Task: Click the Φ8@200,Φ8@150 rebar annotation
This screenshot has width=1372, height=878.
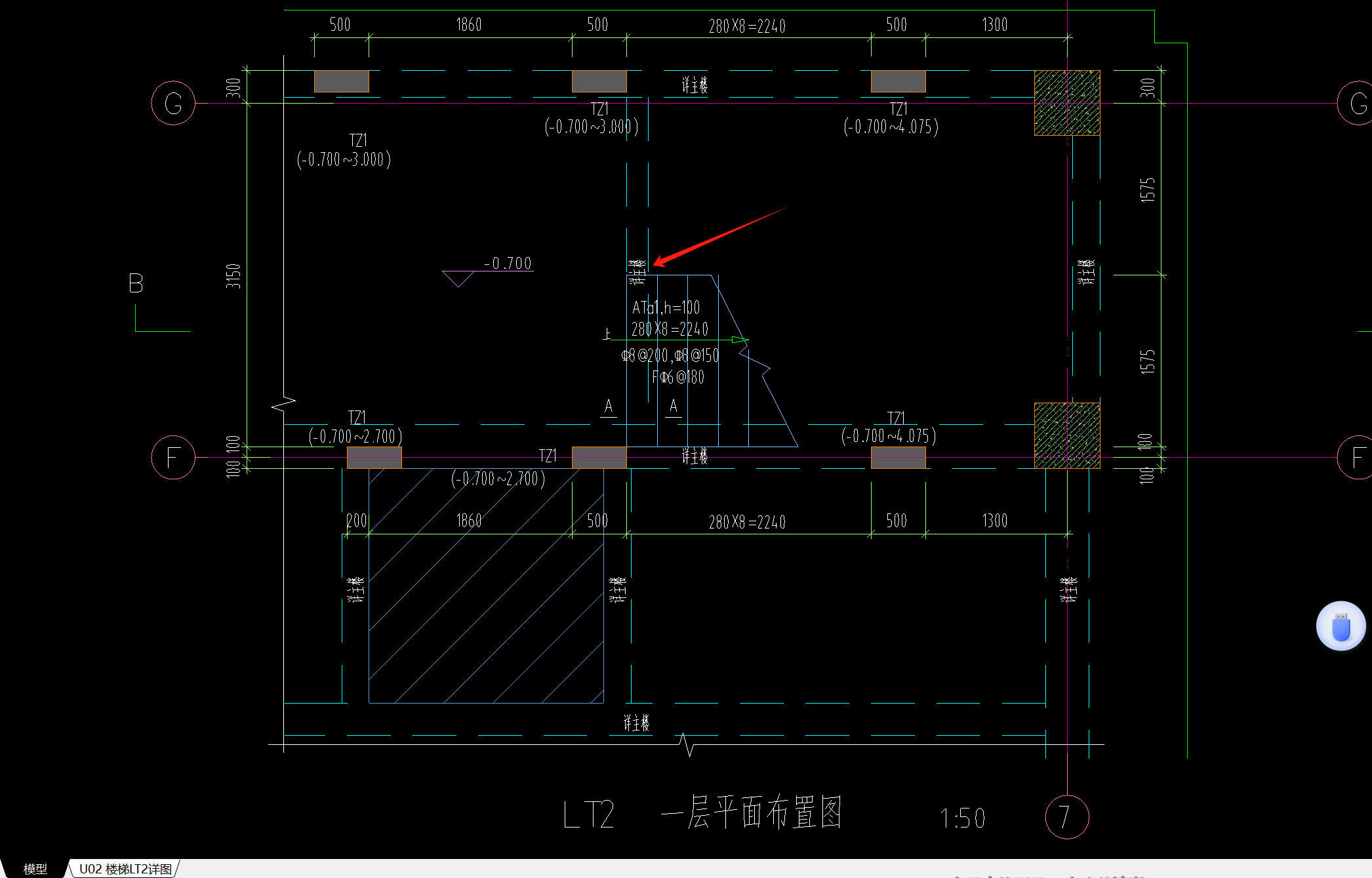Action: pos(670,355)
